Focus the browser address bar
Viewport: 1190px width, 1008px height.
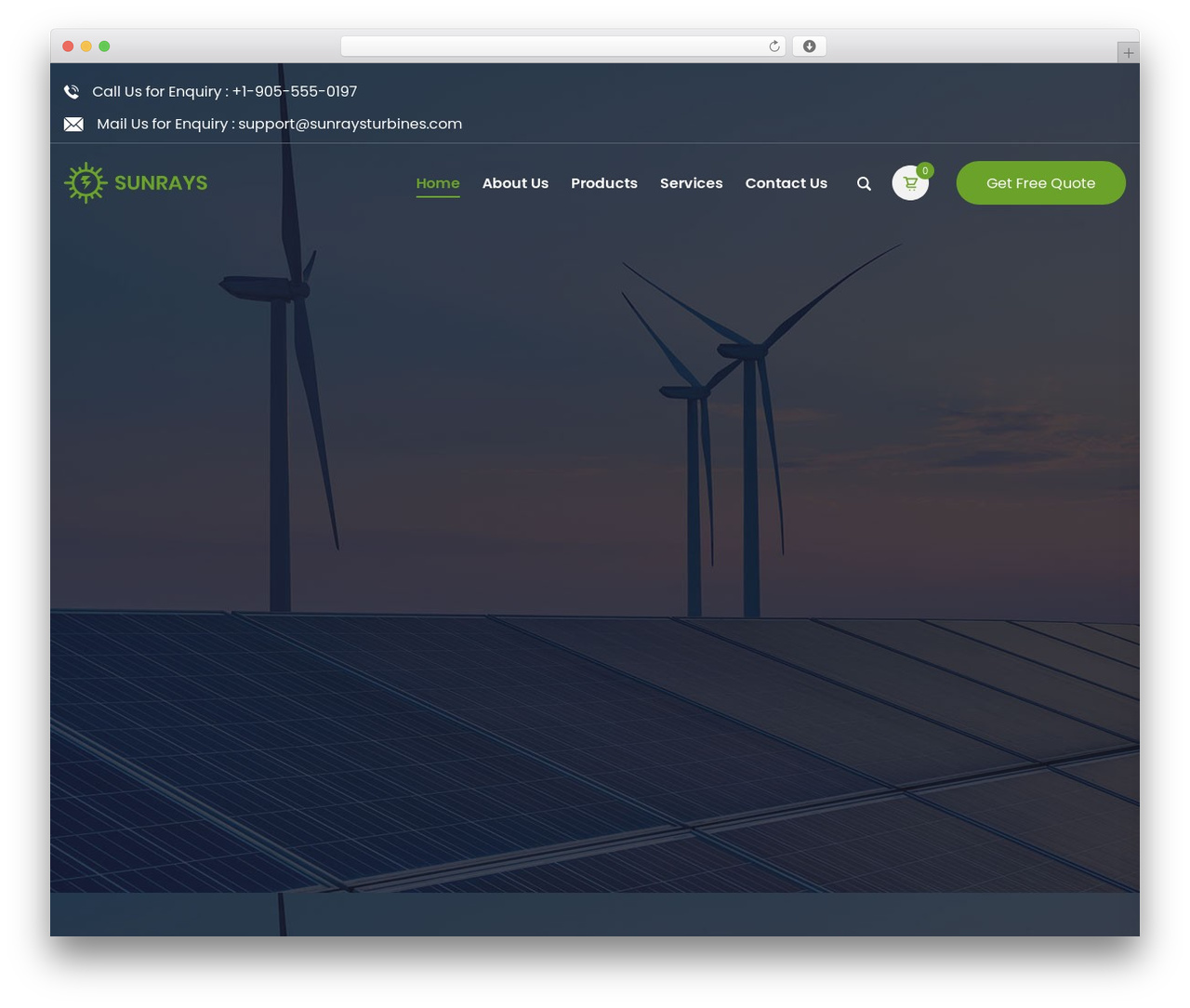(x=562, y=46)
